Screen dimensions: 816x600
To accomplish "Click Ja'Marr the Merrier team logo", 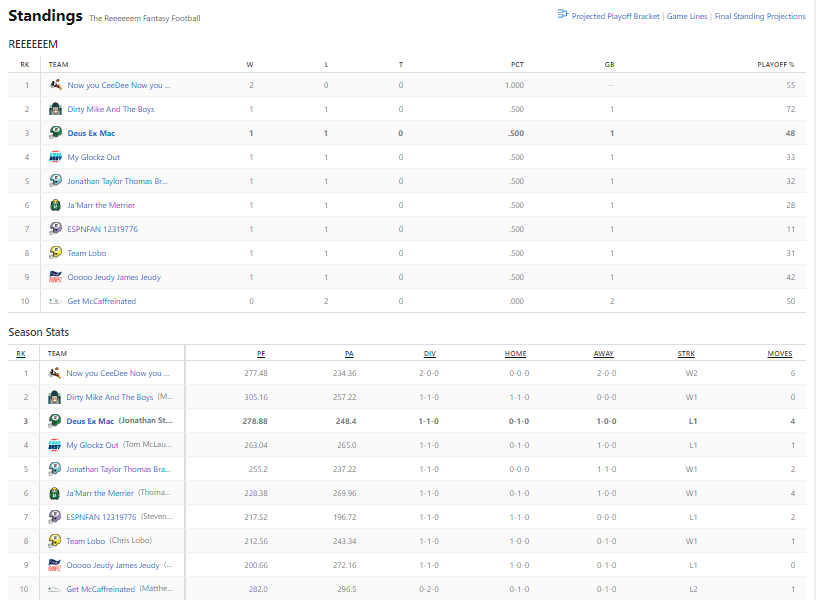I will click(57, 205).
